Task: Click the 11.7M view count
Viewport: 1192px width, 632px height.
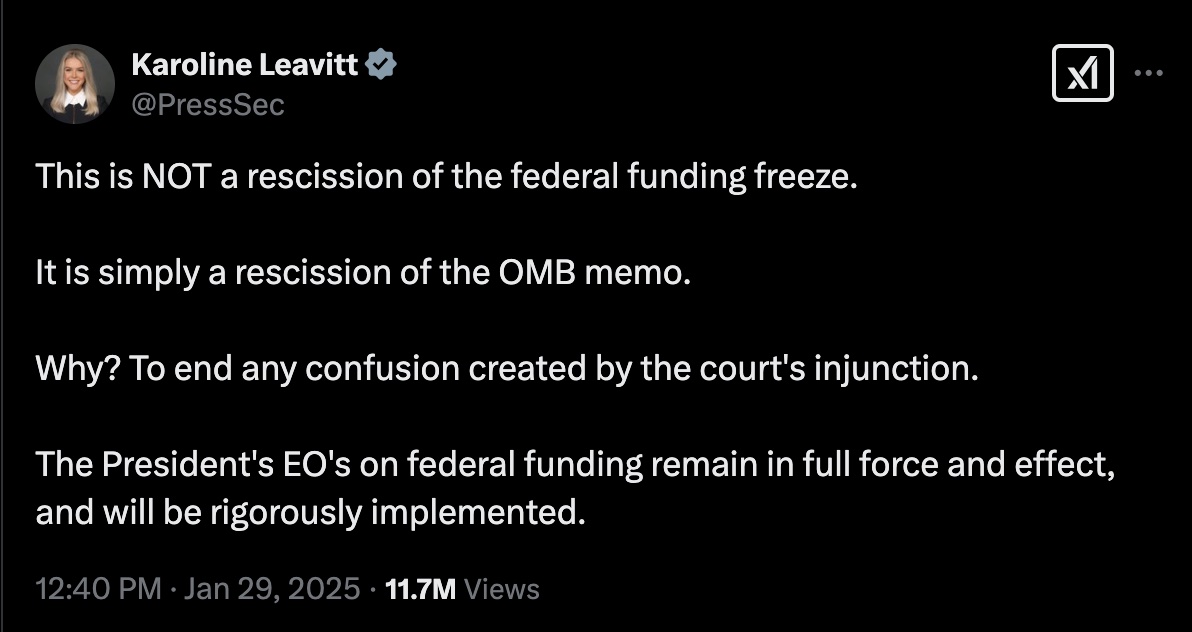Action: [420, 589]
